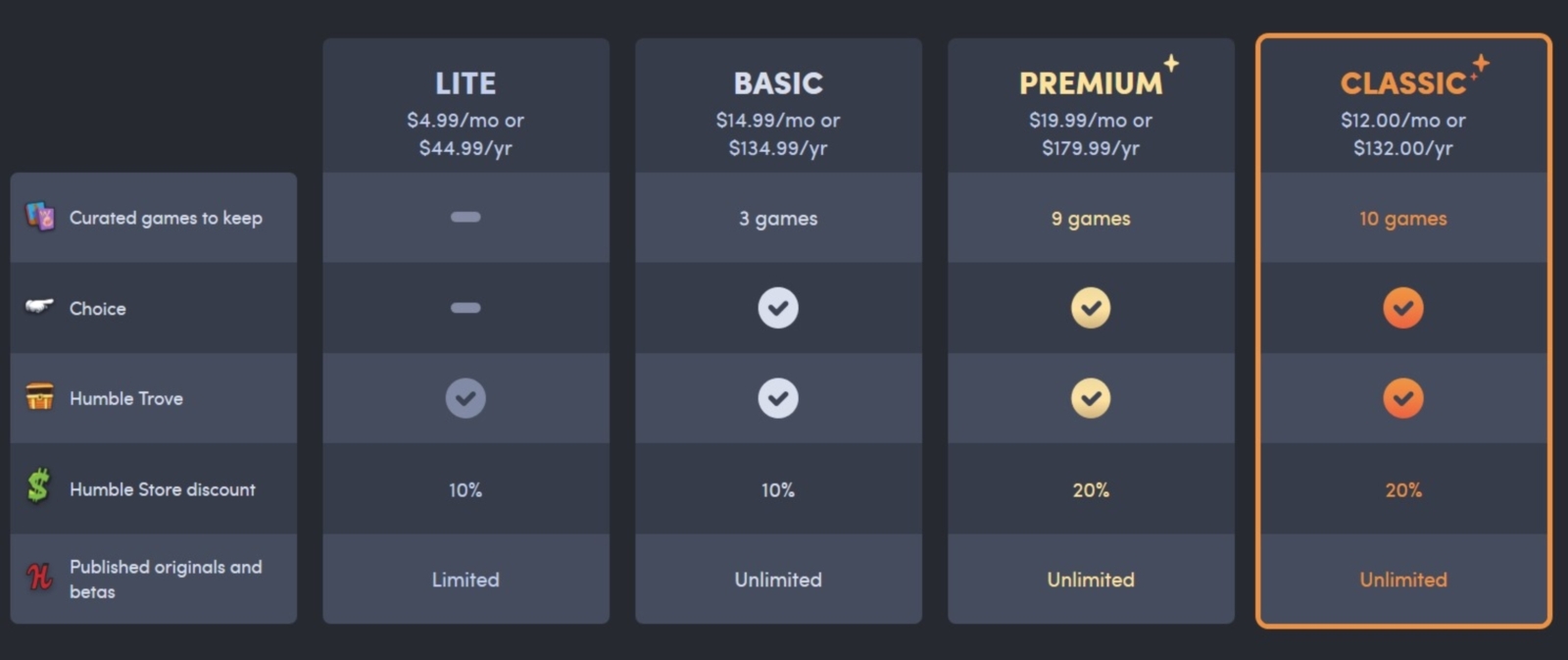
Task: Click the sparkle beside the Premium title
Action: (1171, 63)
